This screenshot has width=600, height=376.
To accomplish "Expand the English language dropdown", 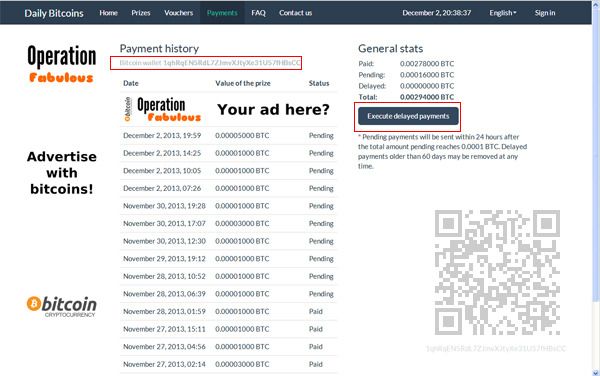I will tap(502, 13).
